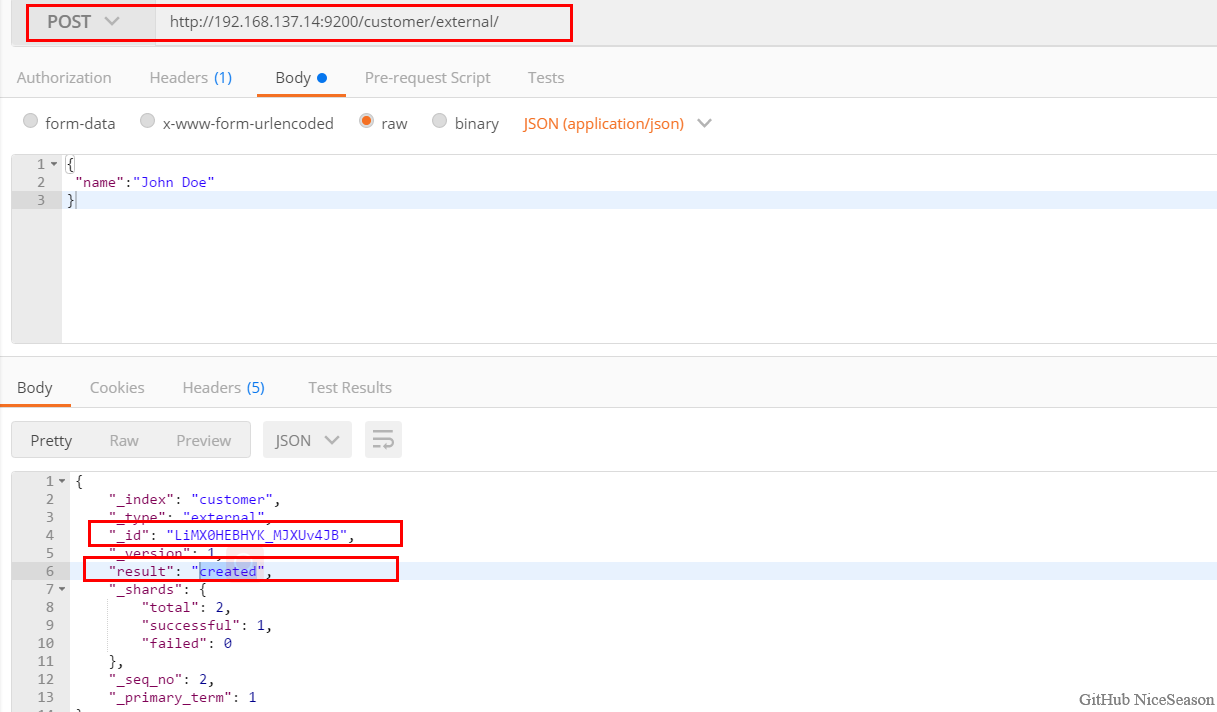Switch to the Tests tab
Viewport: 1217px width, 712px height.
tap(546, 77)
